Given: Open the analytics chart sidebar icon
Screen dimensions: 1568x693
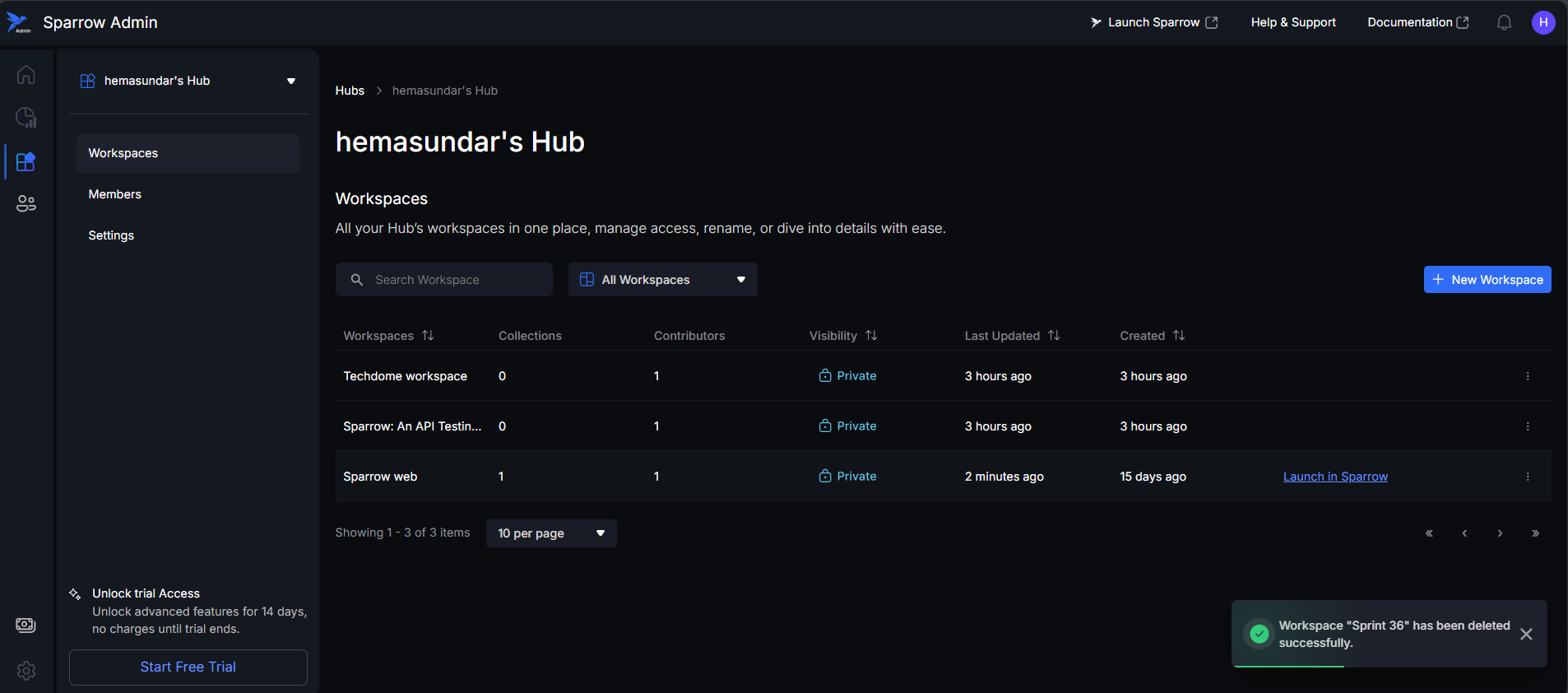Looking at the screenshot, I should point(26,118).
